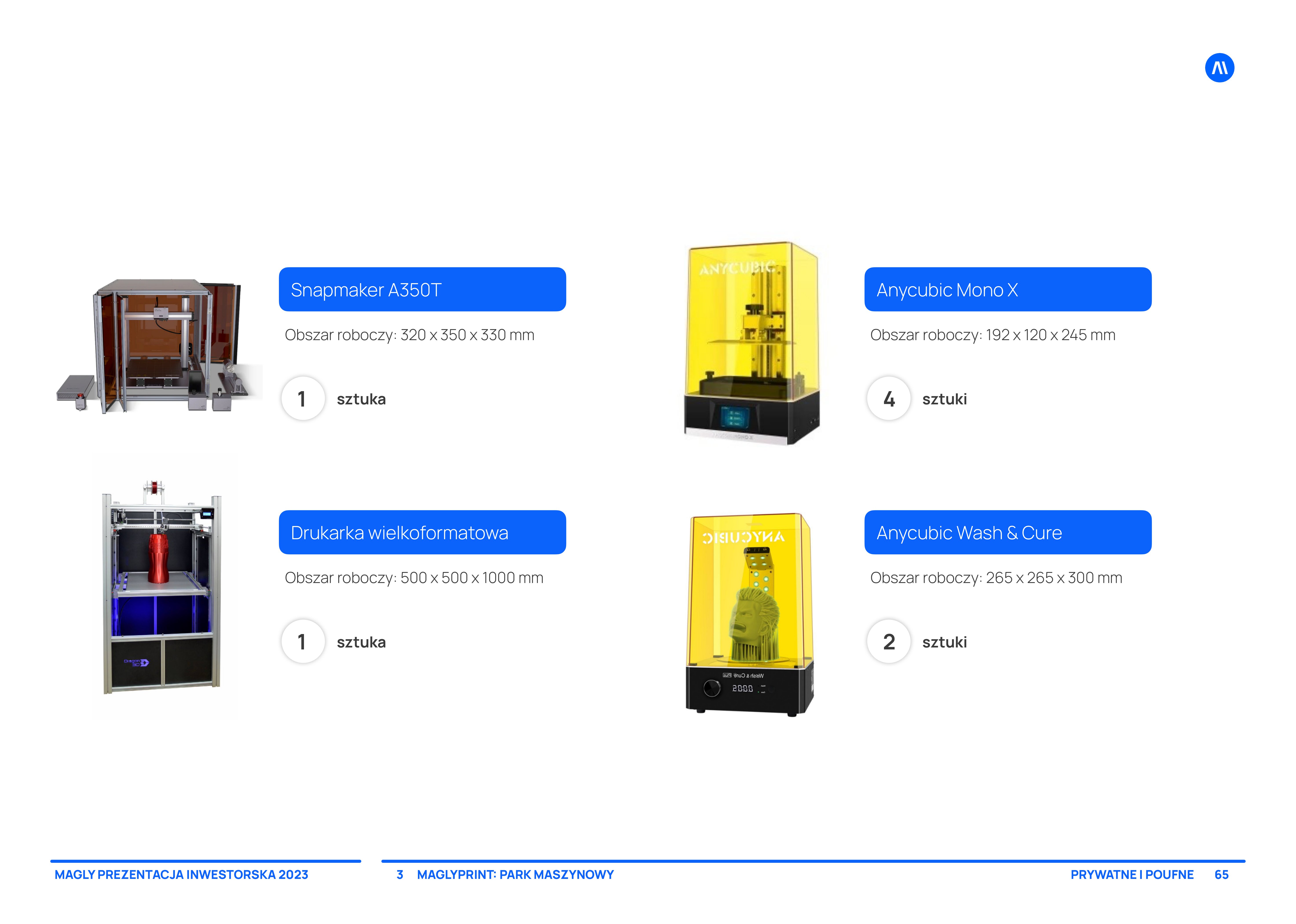Click the quantity circle showing 2
The image size is (1296, 924).
pos(889,641)
